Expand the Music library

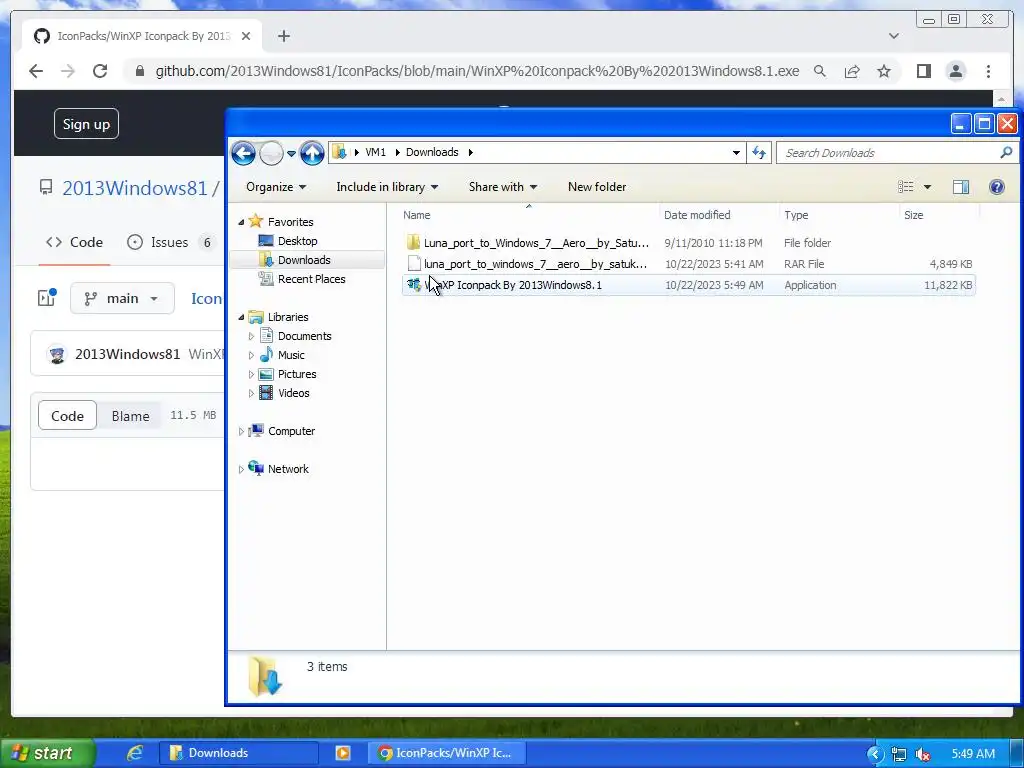pyautogui.click(x=251, y=355)
